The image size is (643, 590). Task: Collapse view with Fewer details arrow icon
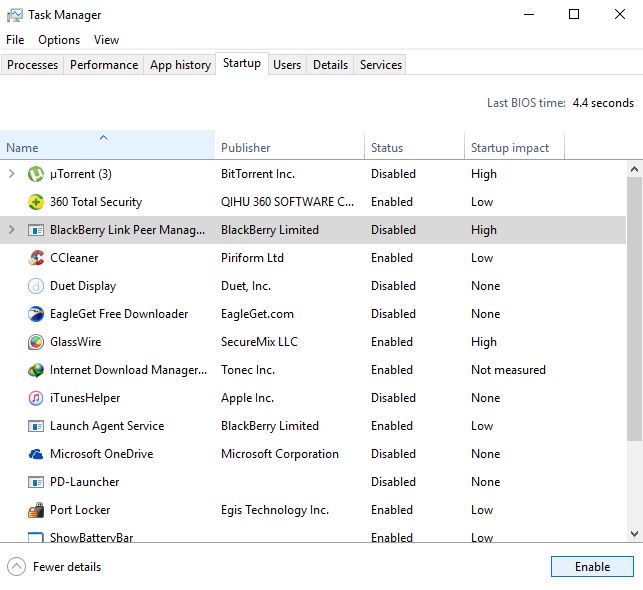16,567
